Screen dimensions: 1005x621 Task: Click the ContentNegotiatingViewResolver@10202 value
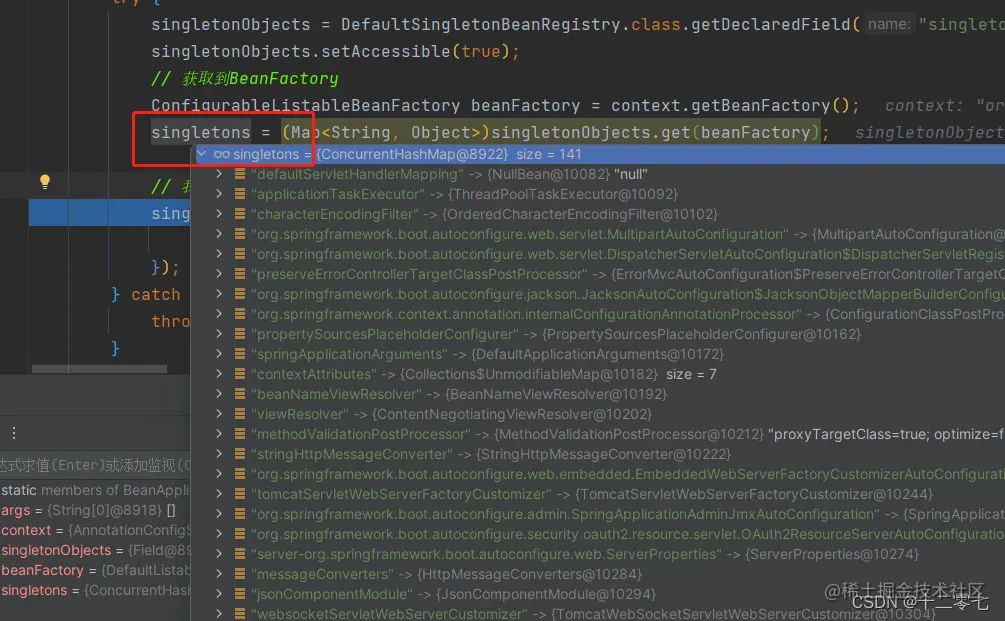click(511, 414)
